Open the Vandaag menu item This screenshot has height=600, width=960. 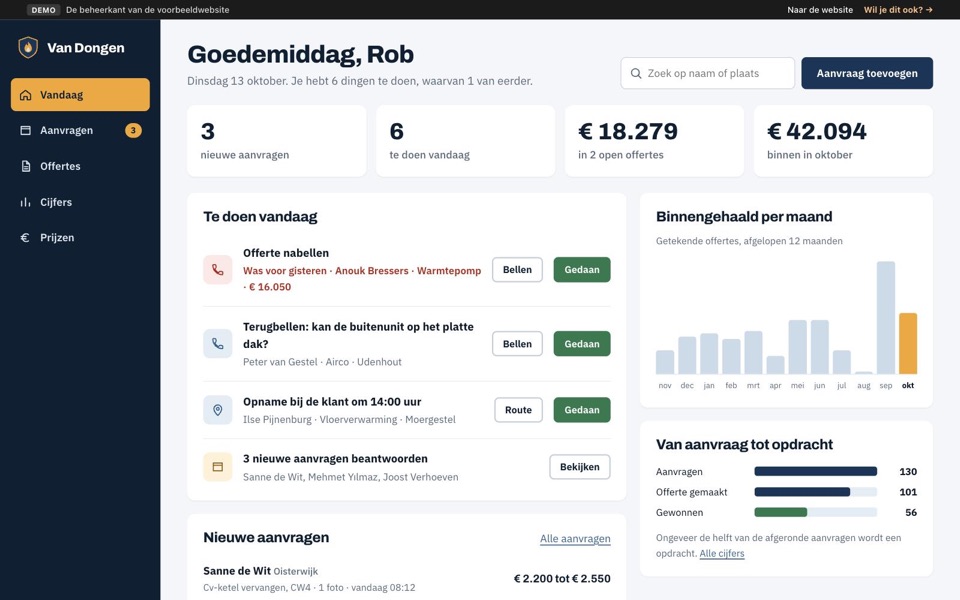pyautogui.click(x=80, y=94)
